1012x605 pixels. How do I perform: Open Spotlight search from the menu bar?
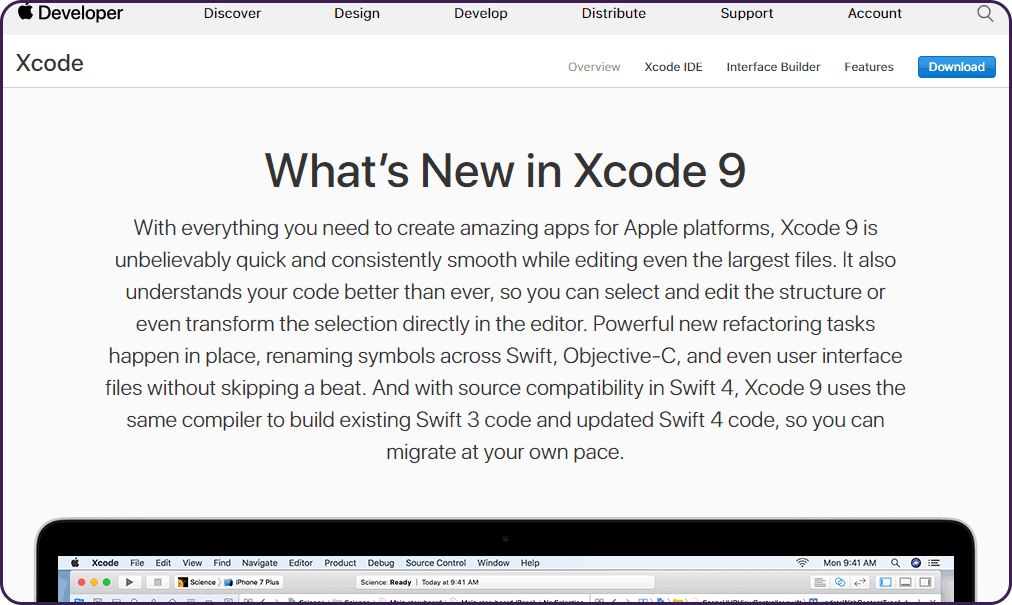895,562
